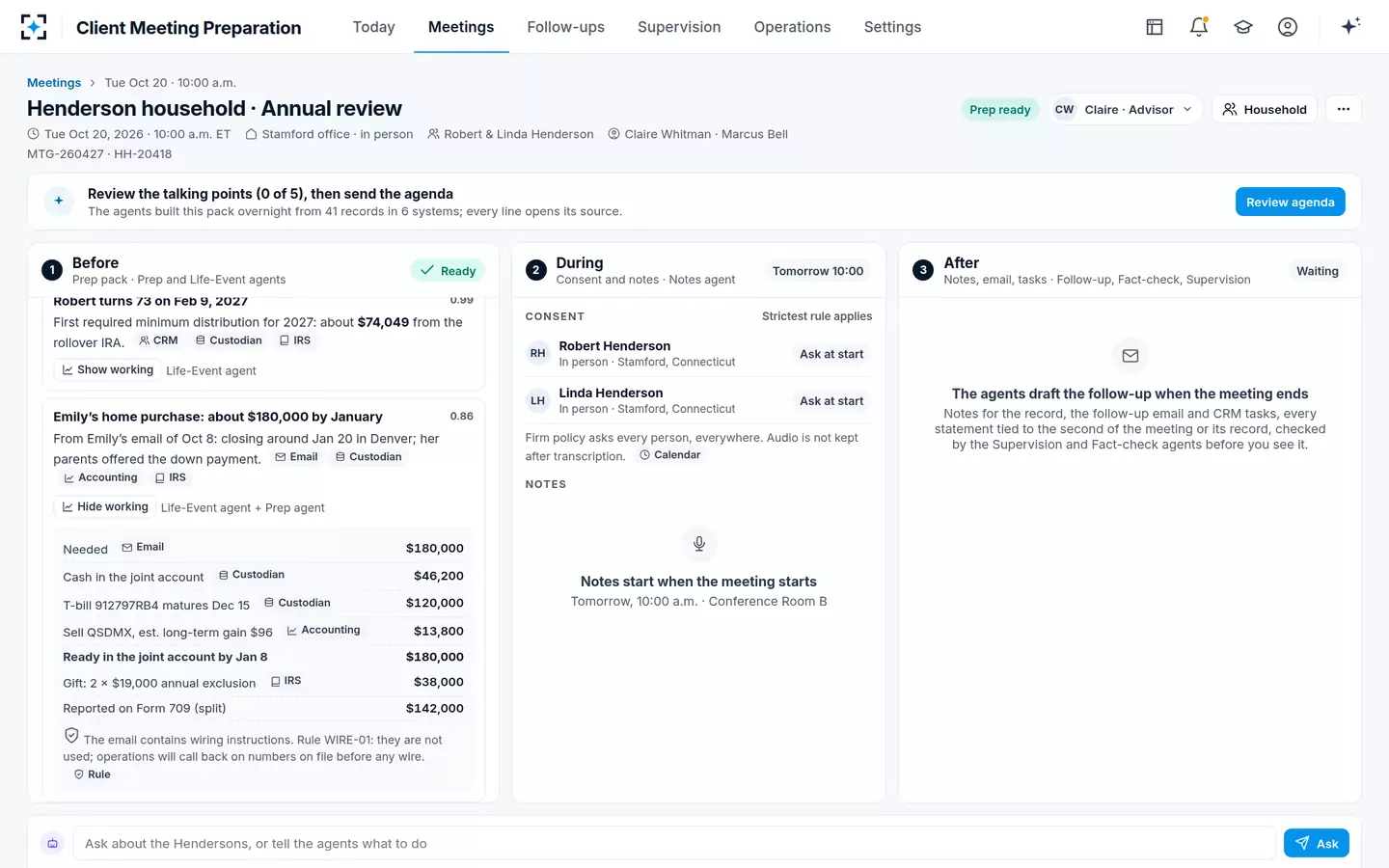Open the AI sparkle assistant icon
Image resolution: width=1389 pixels, height=868 pixels.
(x=1350, y=26)
